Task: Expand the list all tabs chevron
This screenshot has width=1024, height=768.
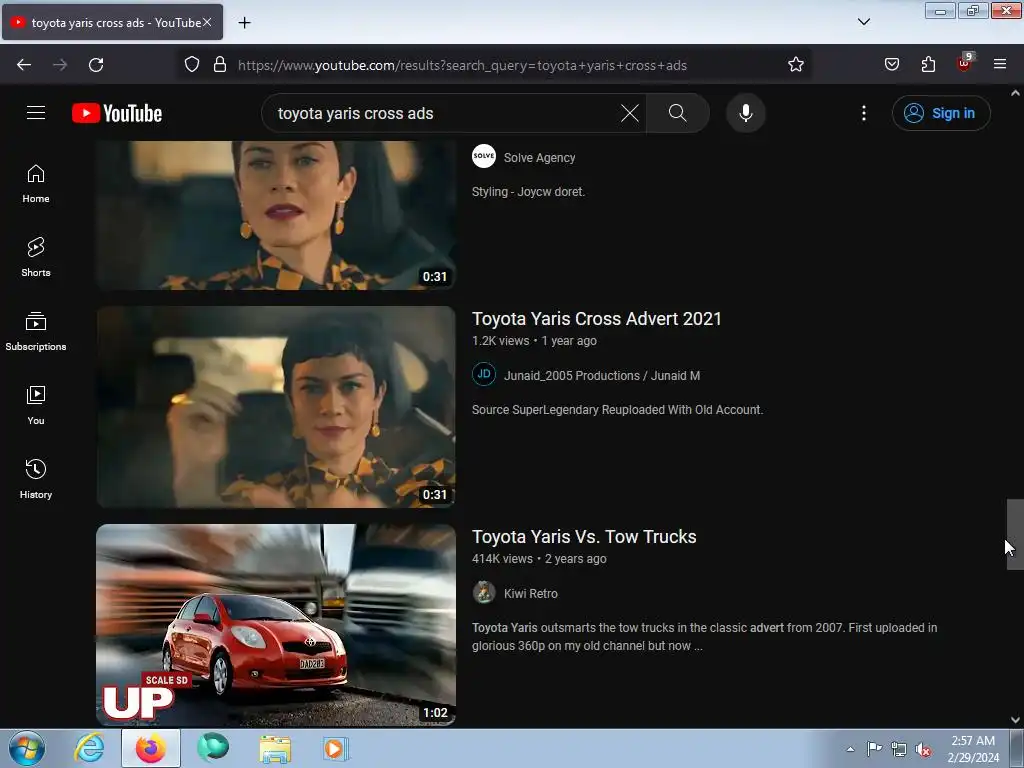Action: 863,22
